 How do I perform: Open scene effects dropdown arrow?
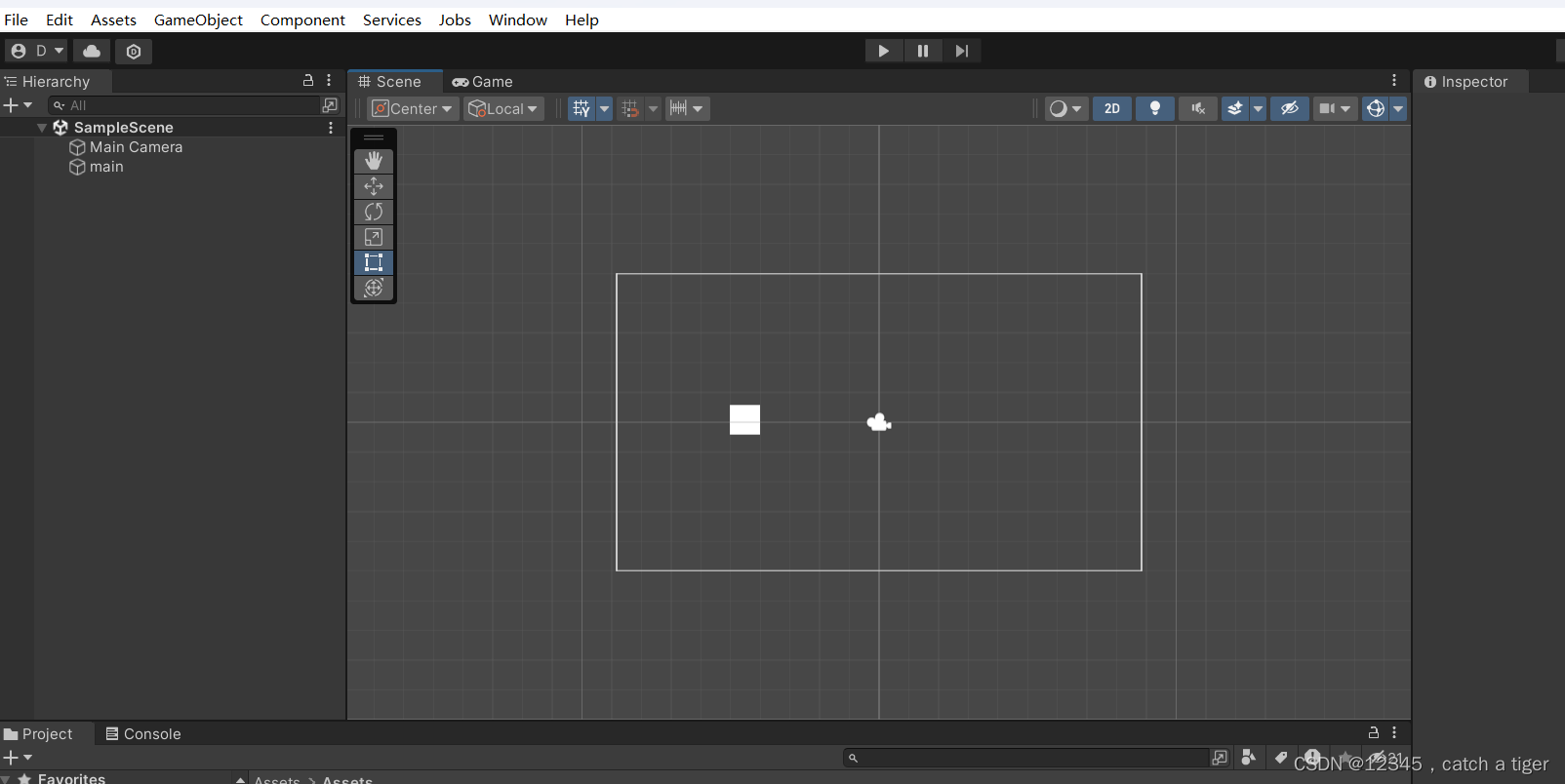tap(1258, 108)
